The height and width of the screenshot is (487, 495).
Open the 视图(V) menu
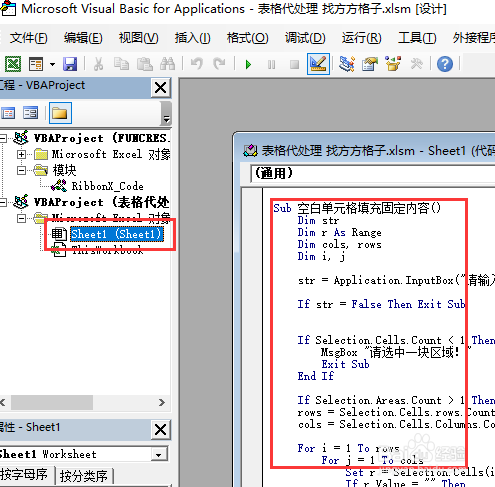tap(138, 38)
